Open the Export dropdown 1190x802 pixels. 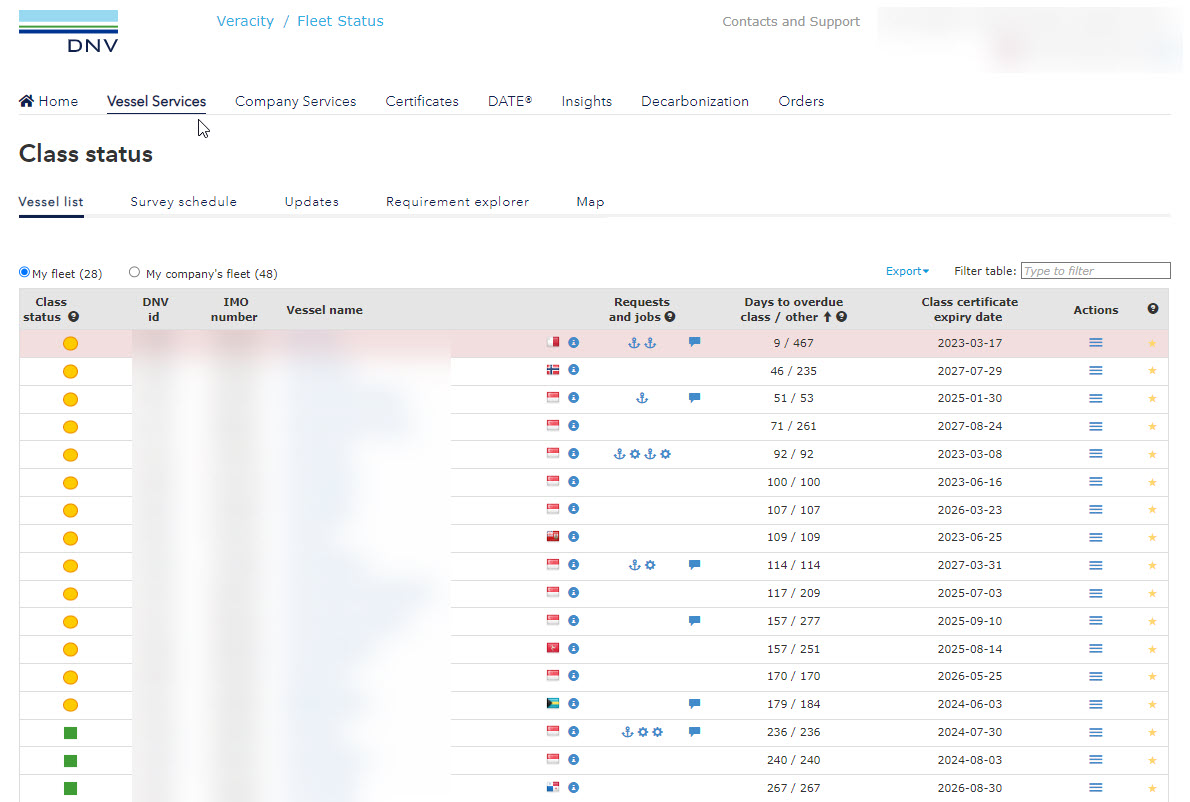[907, 271]
